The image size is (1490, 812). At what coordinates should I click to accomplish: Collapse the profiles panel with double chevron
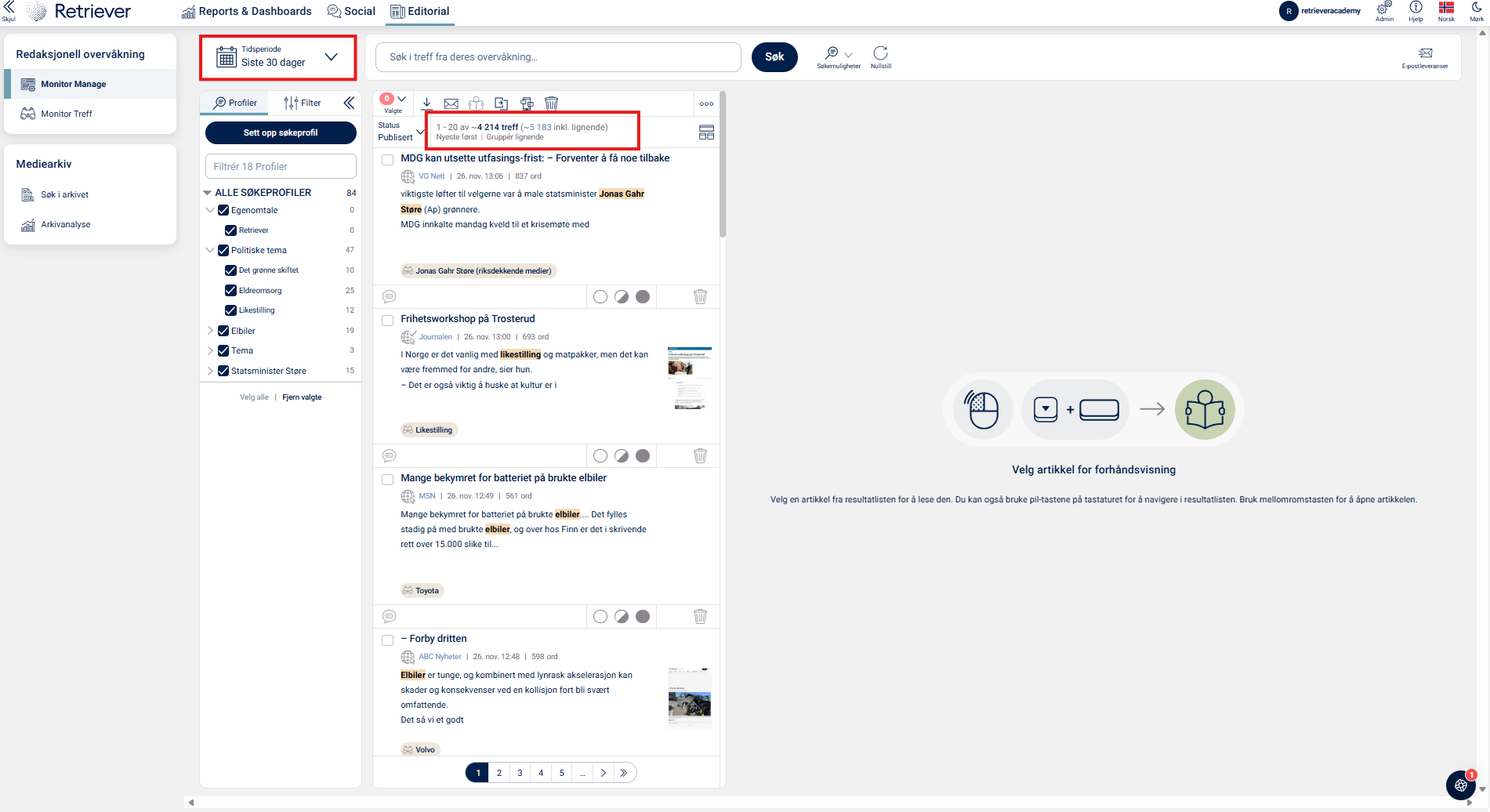click(349, 103)
